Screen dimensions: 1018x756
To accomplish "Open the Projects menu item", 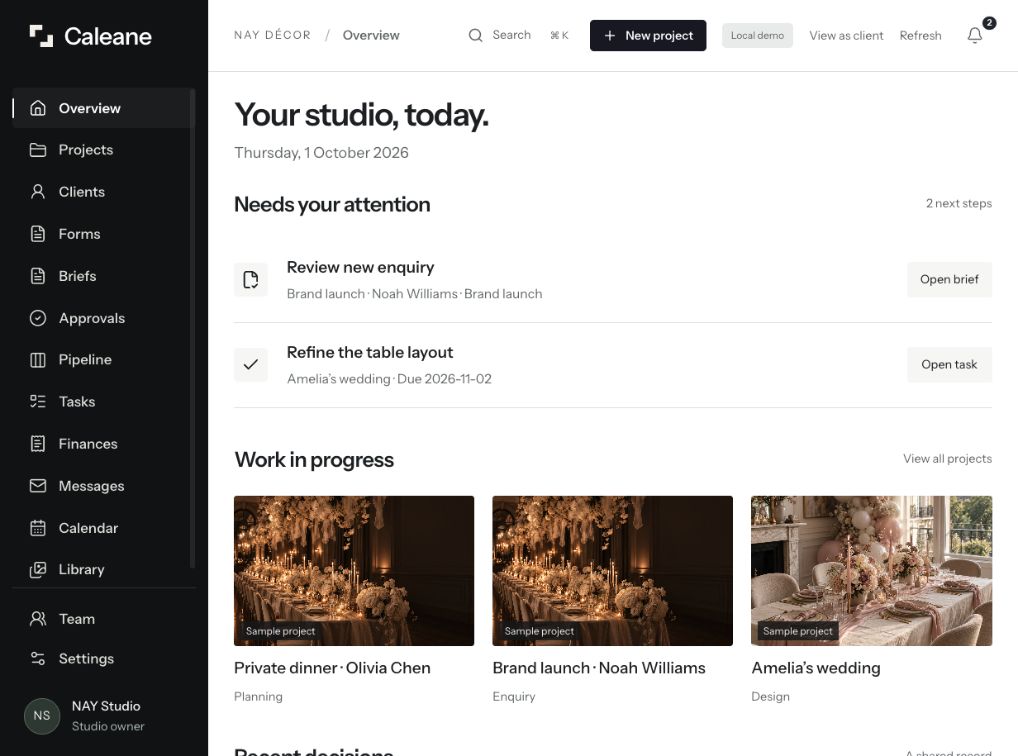I will click(x=103, y=150).
